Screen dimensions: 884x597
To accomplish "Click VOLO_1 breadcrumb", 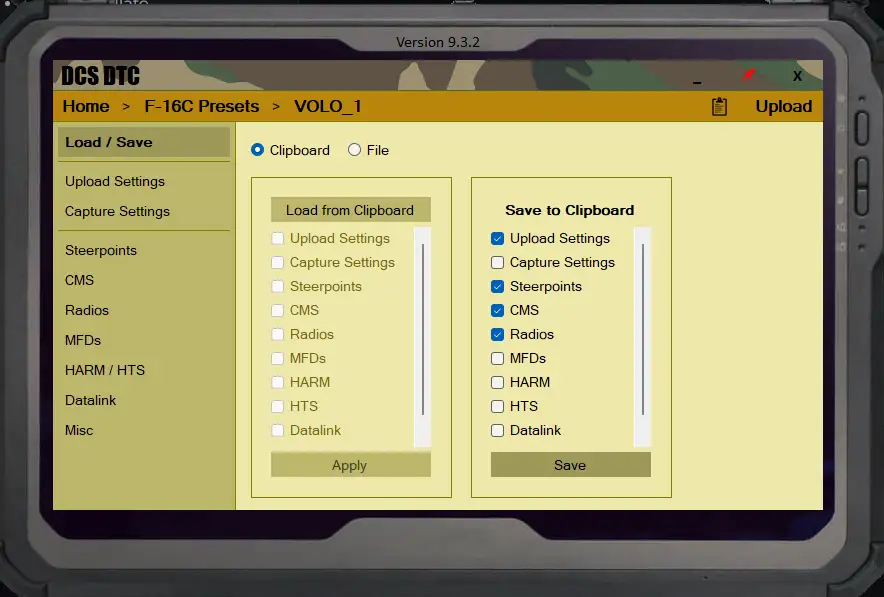I will [328, 107].
